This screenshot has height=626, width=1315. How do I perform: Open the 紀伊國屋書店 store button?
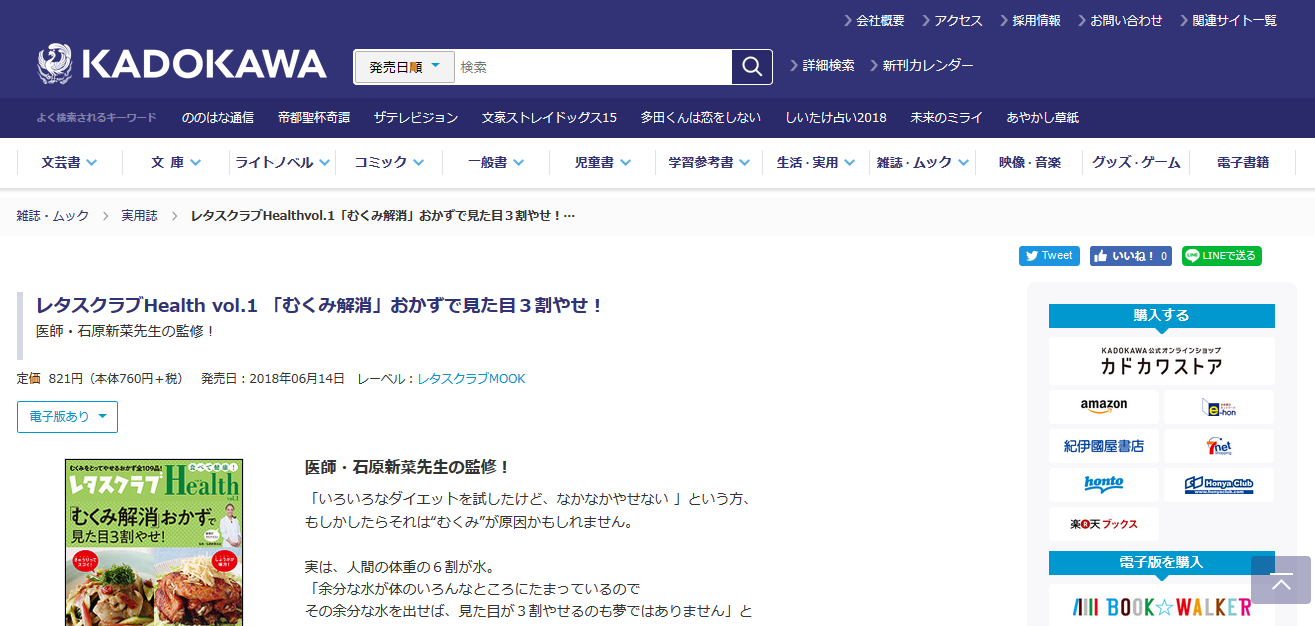[1104, 446]
